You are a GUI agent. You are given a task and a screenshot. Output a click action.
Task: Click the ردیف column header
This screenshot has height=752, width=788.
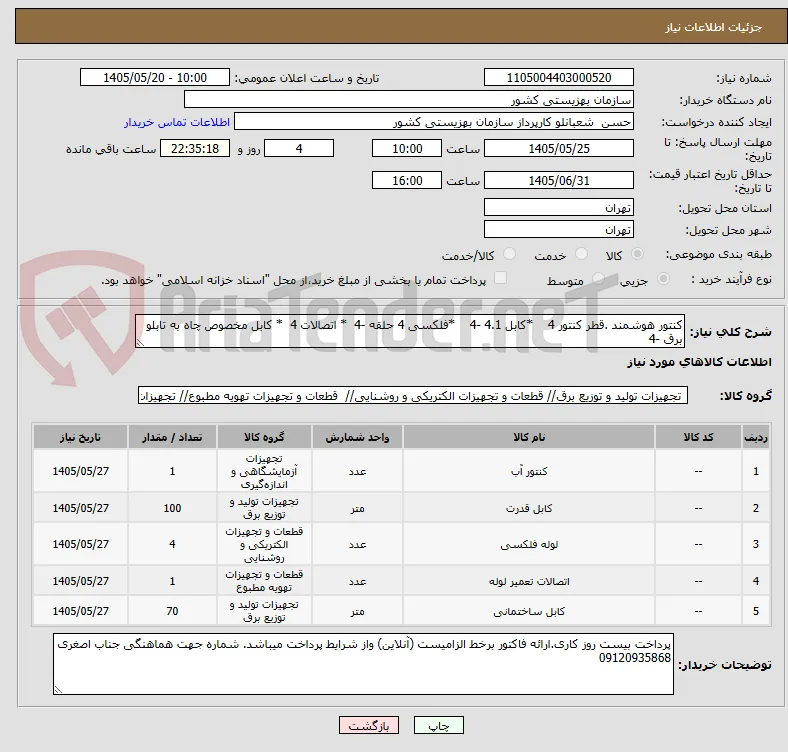(x=755, y=437)
